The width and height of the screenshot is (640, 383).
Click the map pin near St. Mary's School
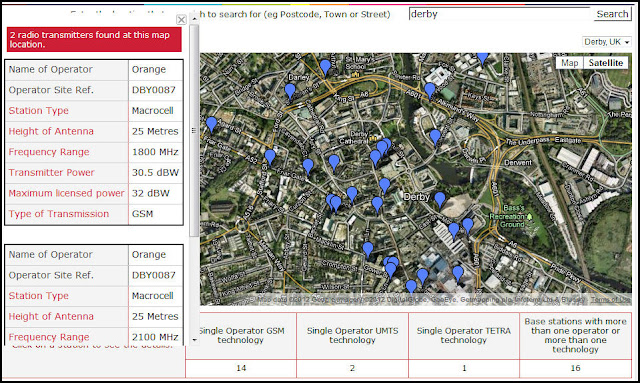tap(325, 67)
